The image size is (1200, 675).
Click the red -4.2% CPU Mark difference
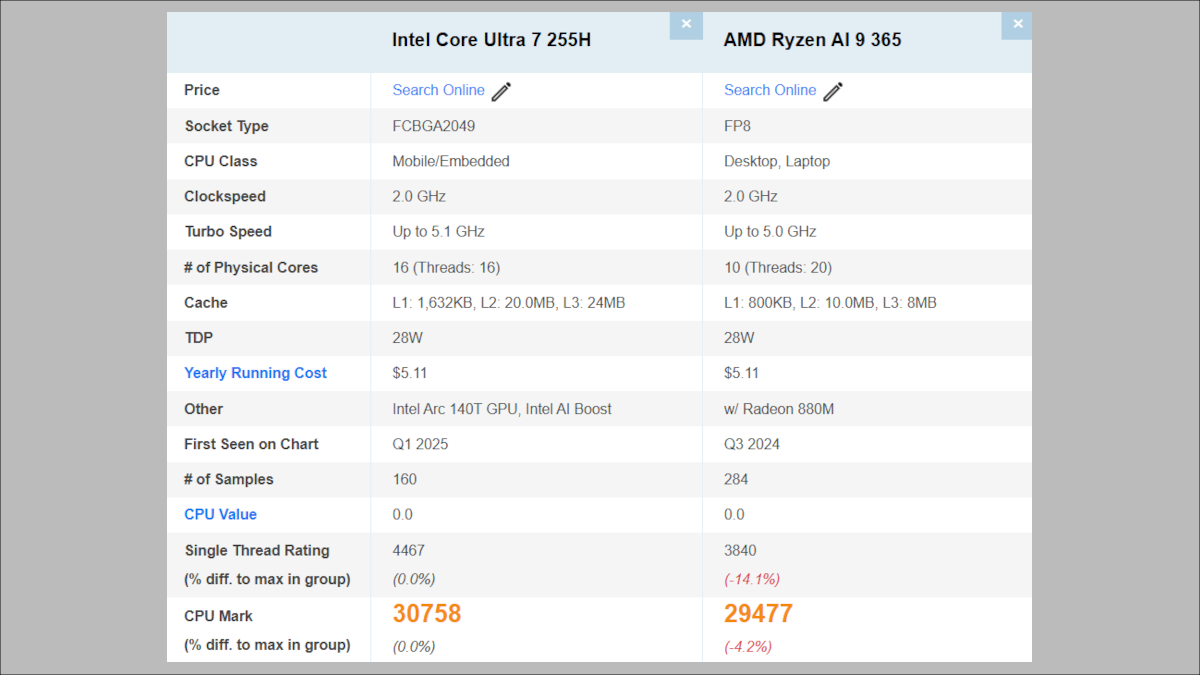(748, 647)
